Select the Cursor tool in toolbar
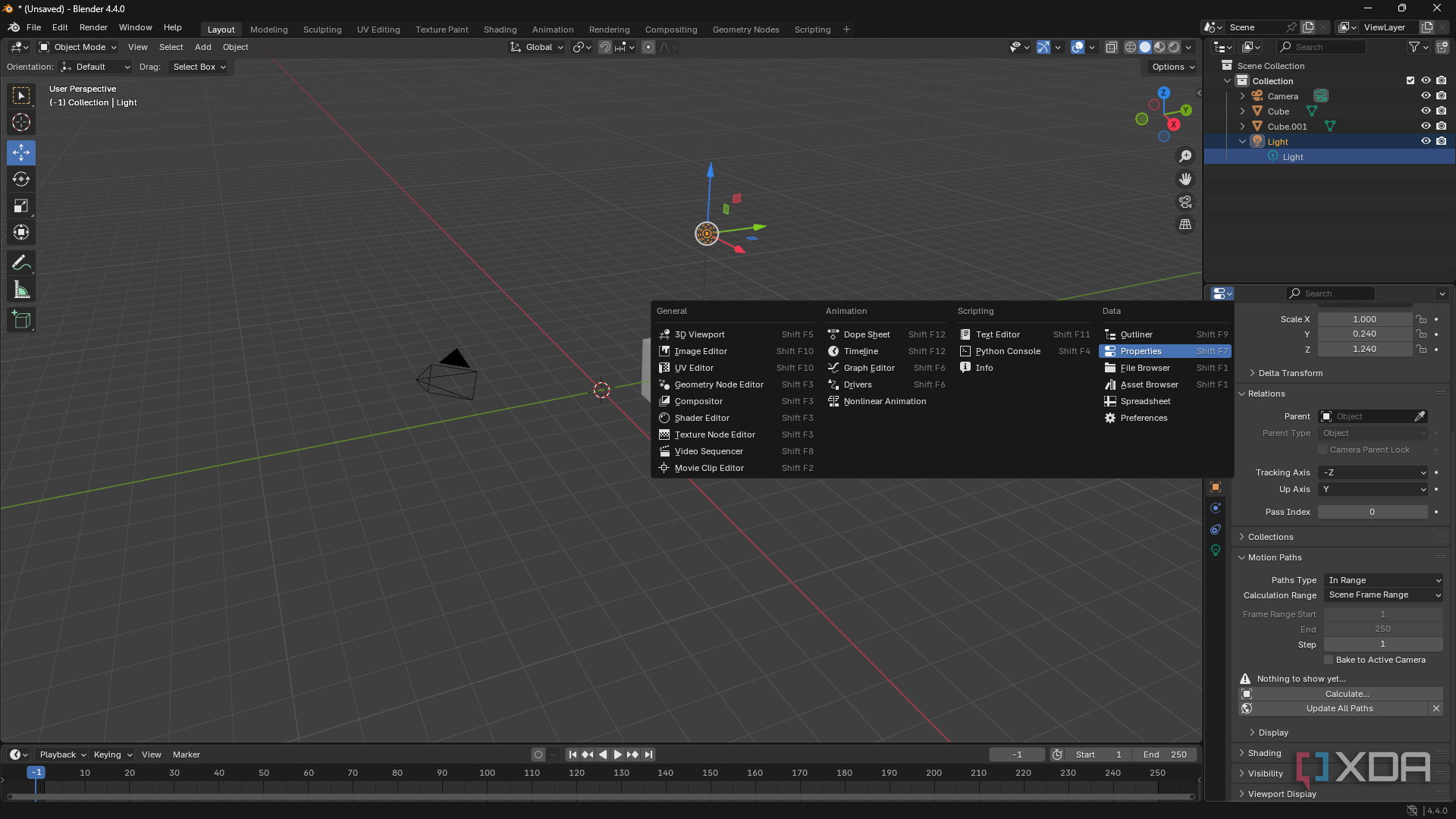 21,122
